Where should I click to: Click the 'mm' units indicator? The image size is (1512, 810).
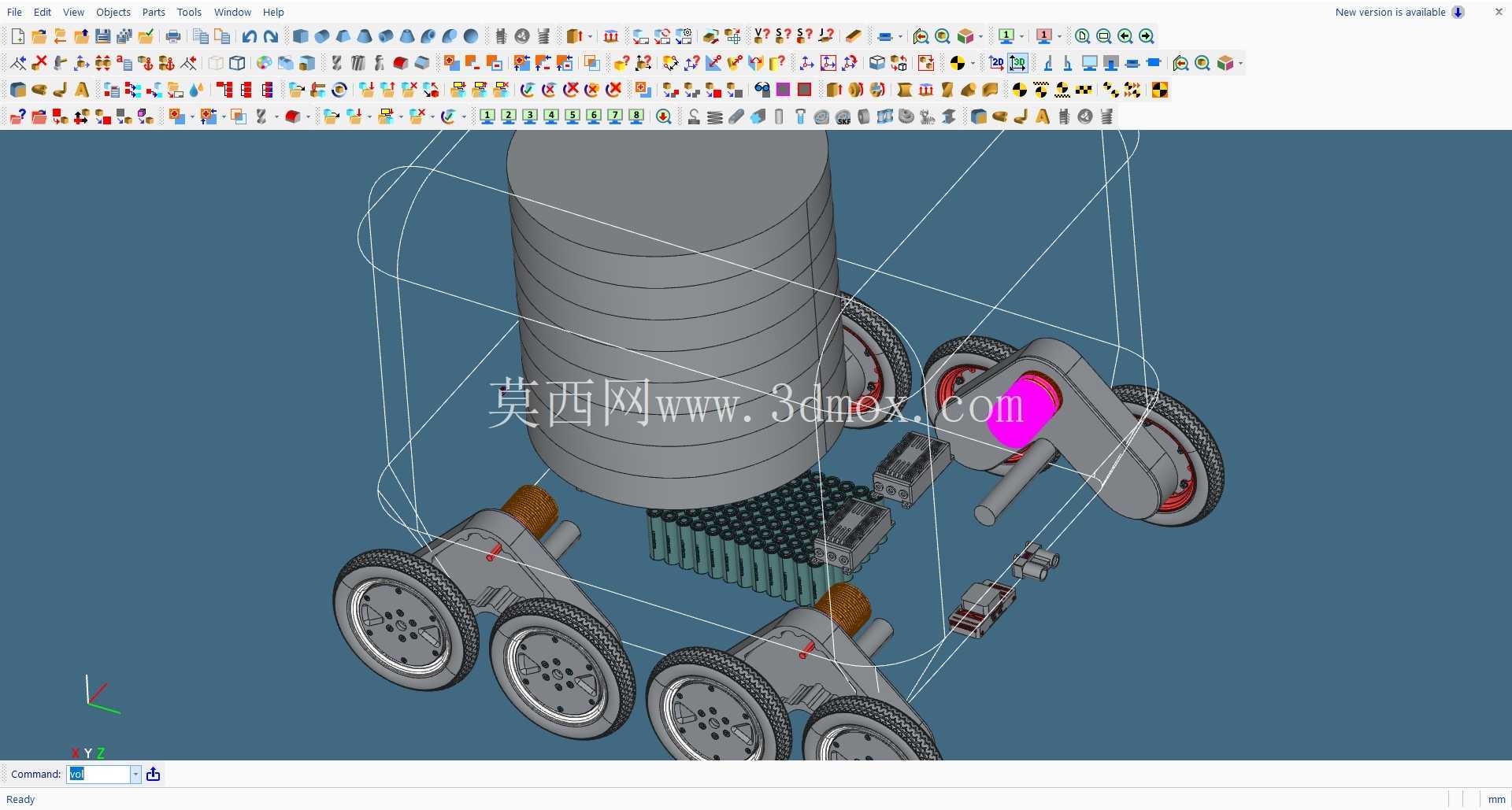[1496, 799]
